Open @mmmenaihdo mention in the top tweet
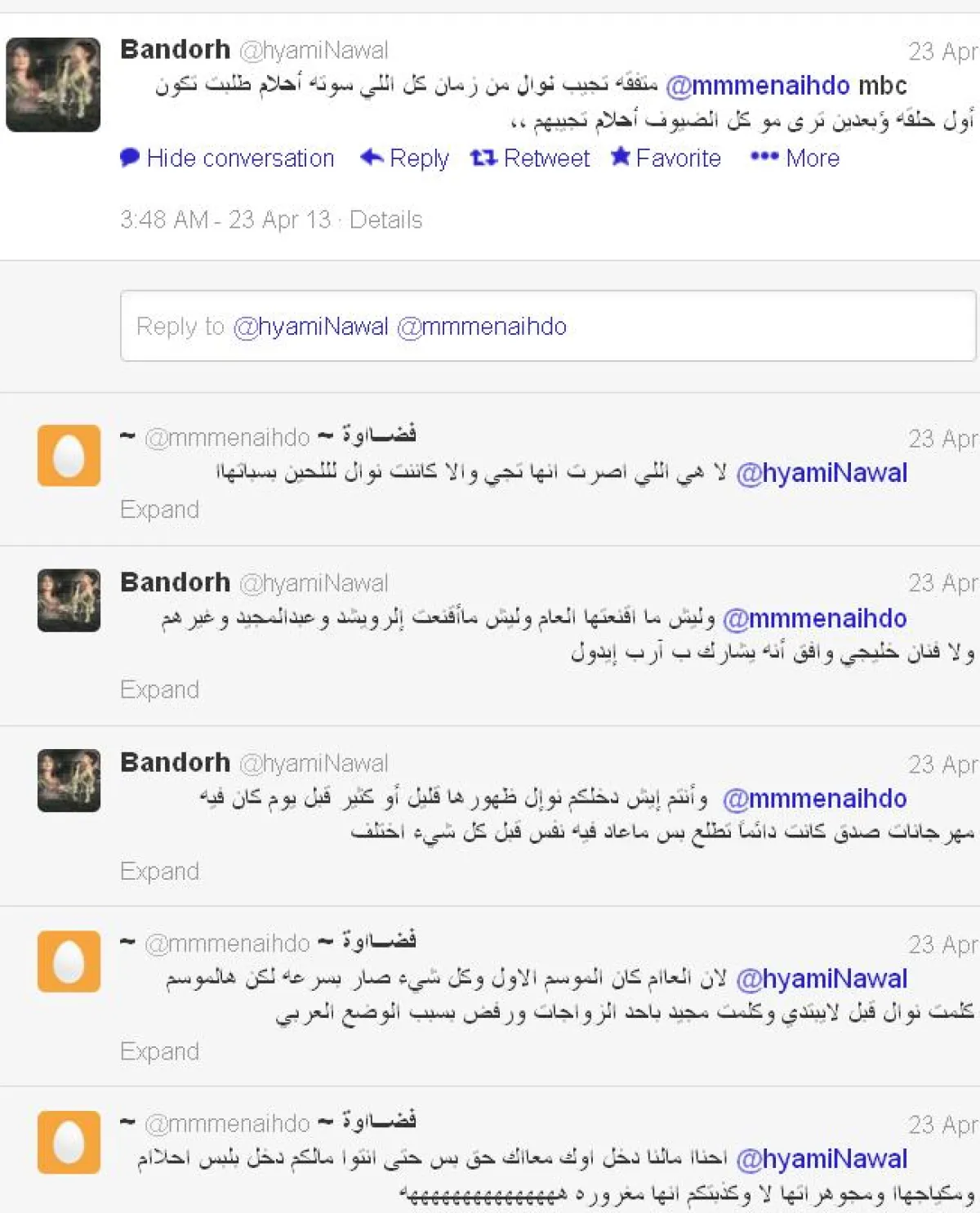 pos(758,85)
